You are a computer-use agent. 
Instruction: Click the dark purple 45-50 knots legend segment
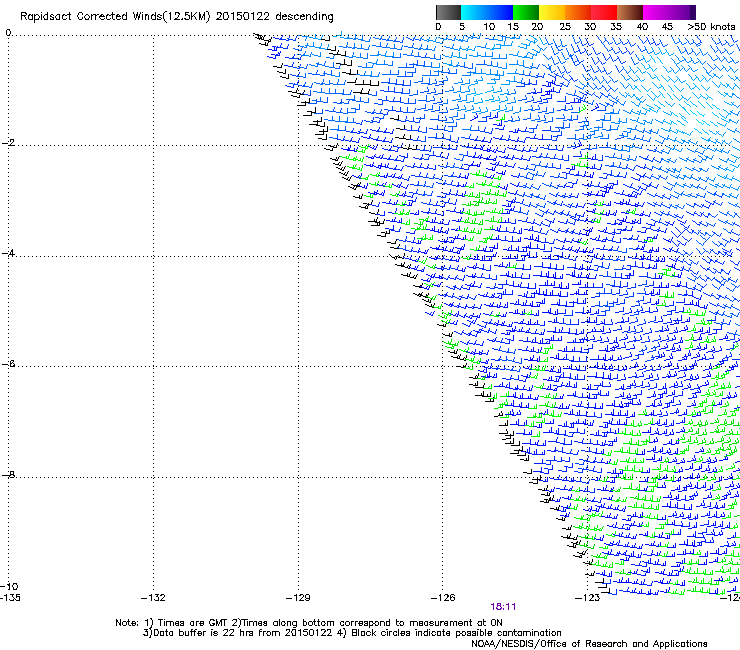682,12
